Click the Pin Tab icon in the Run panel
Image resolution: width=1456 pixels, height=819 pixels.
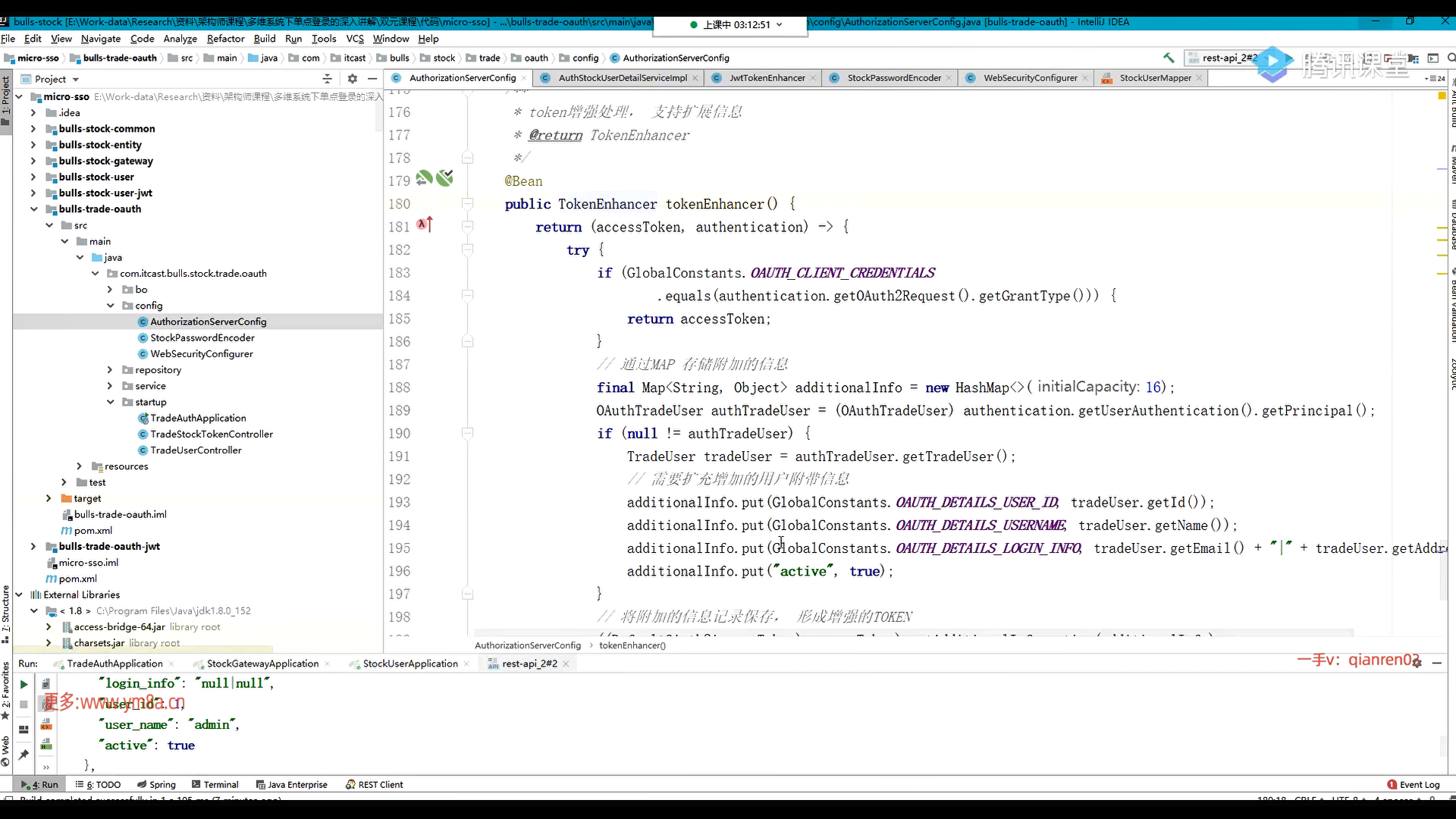tap(24, 755)
